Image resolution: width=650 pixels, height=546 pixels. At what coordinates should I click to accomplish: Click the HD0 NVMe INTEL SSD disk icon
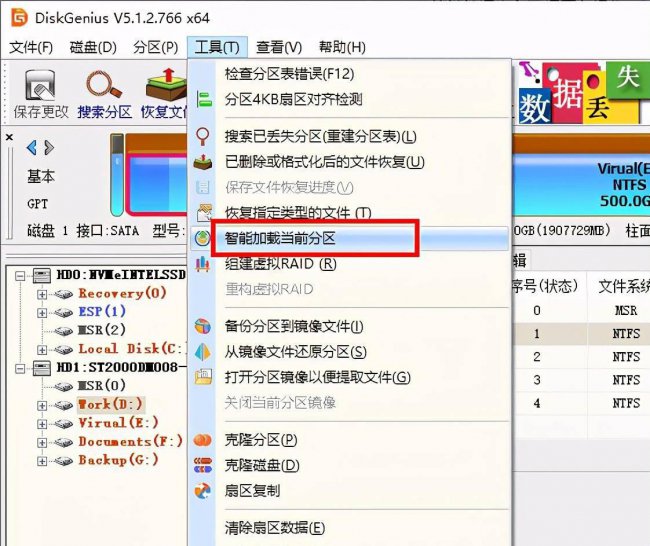pyautogui.click(x=42, y=275)
